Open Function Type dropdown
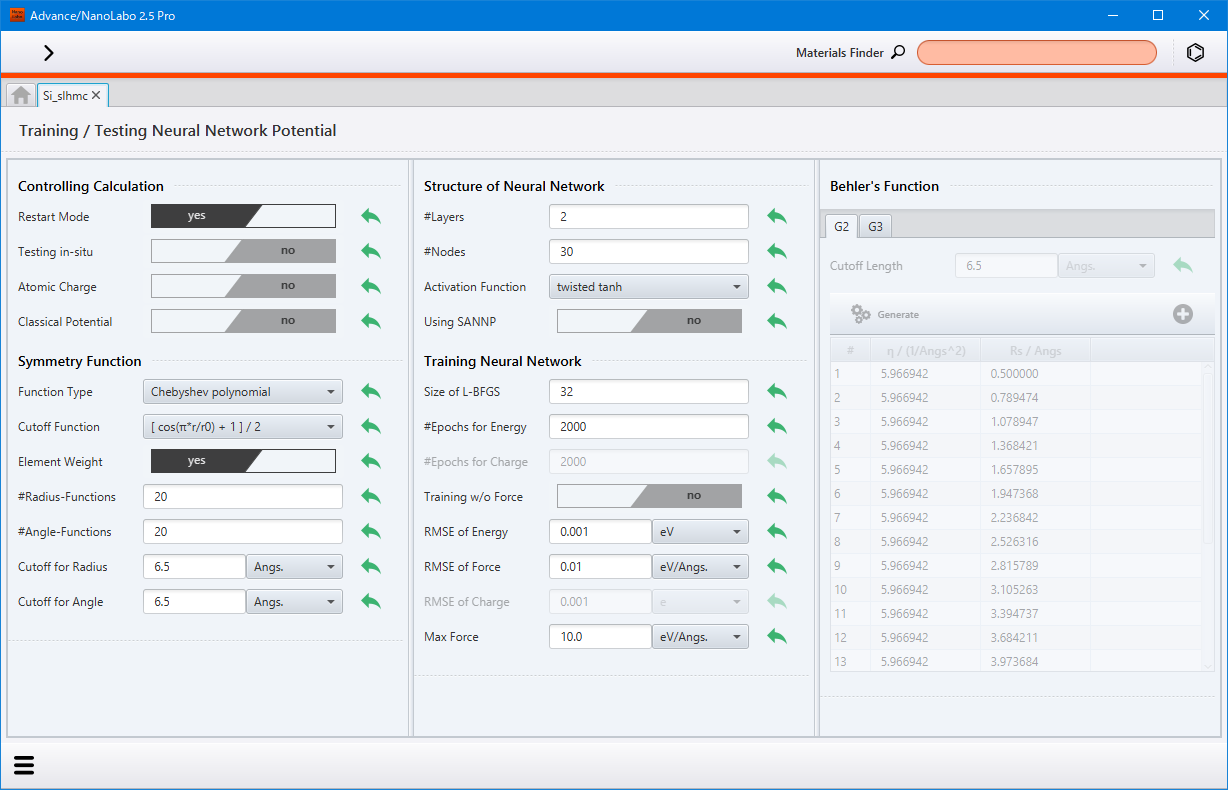Image resolution: width=1228 pixels, height=790 pixels. click(243, 391)
